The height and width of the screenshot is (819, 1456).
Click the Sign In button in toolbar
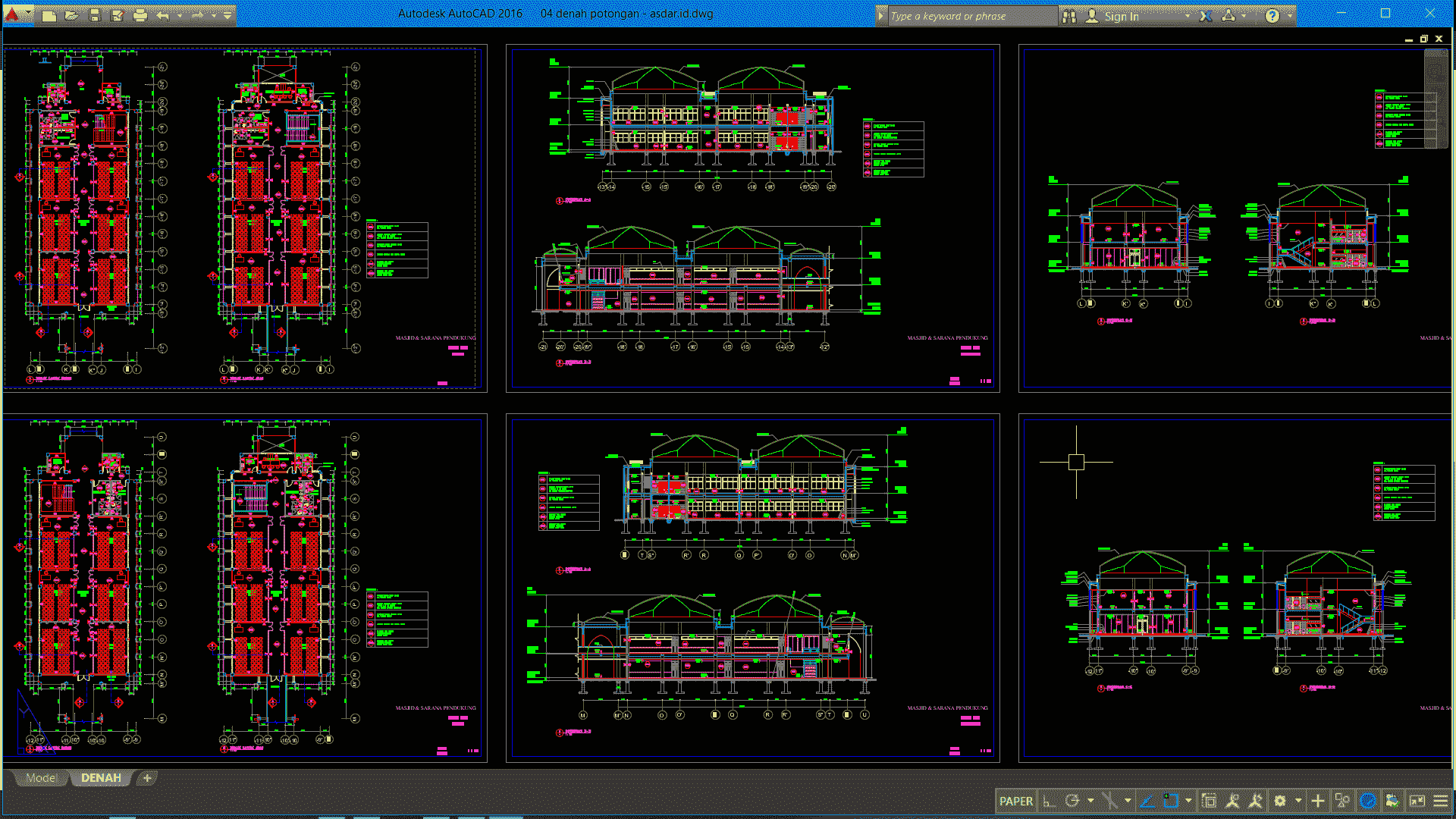1121,15
